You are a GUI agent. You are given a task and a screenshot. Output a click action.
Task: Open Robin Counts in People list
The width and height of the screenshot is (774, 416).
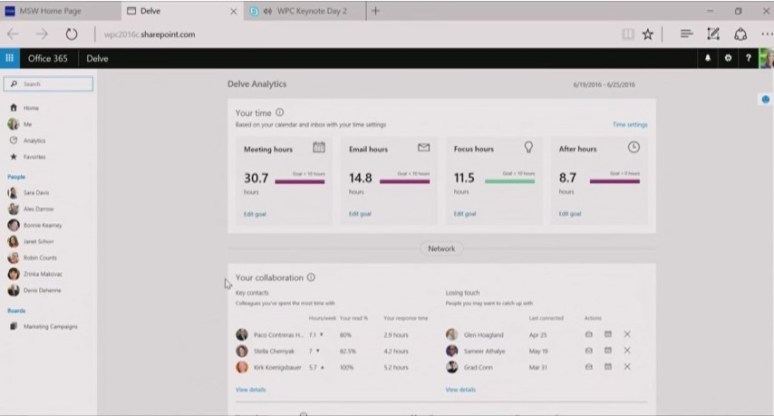click(40, 258)
